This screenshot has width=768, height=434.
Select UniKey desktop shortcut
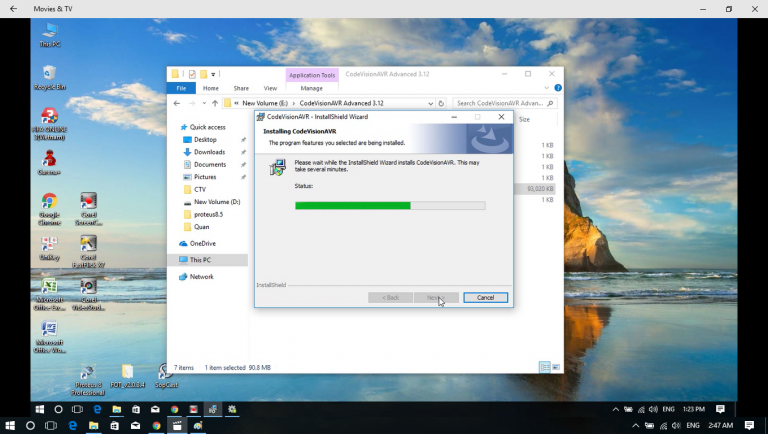[x=49, y=249]
